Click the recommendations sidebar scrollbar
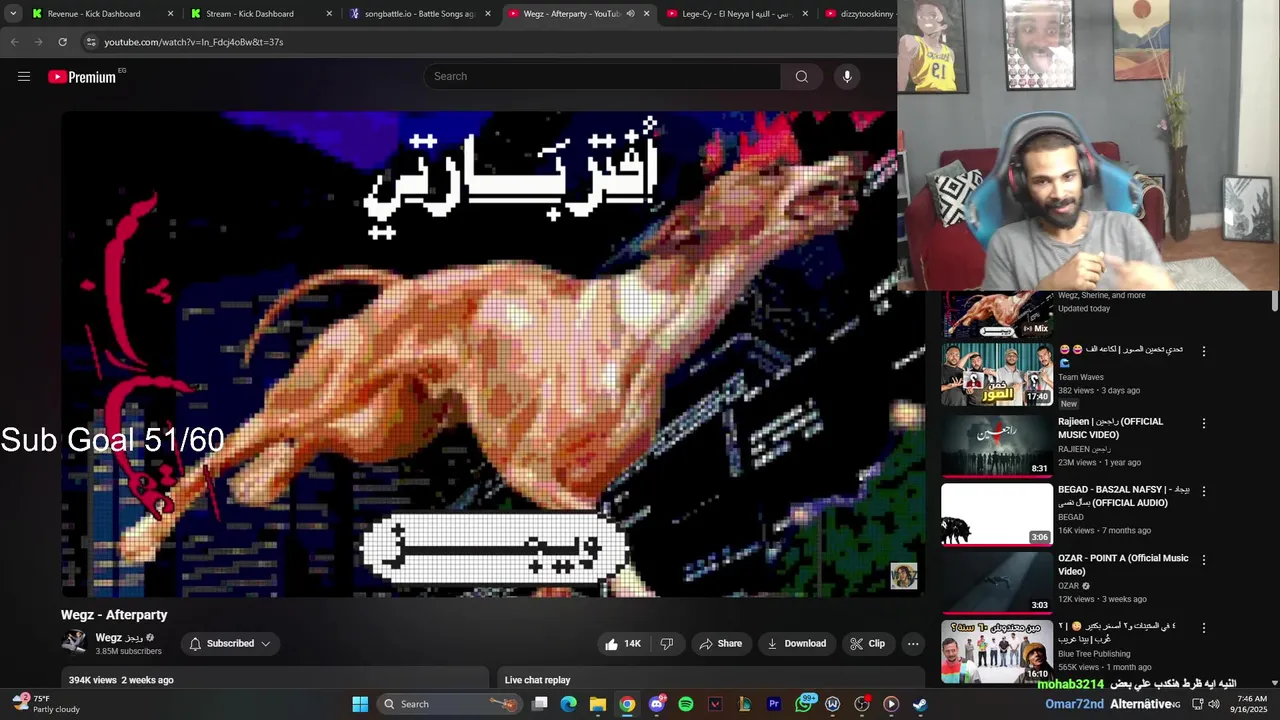This screenshot has width=1280, height=720. 1274,302
